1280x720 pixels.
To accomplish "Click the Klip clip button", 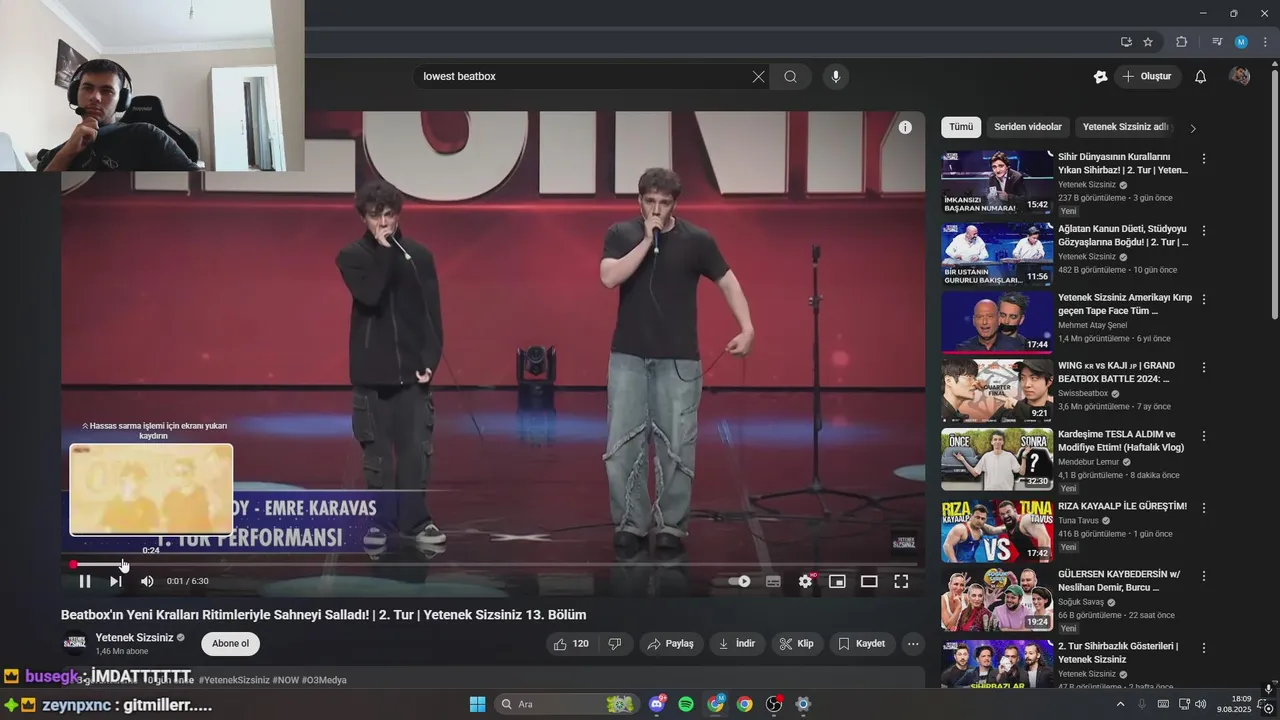I will pyautogui.click(x=797, y=644).
